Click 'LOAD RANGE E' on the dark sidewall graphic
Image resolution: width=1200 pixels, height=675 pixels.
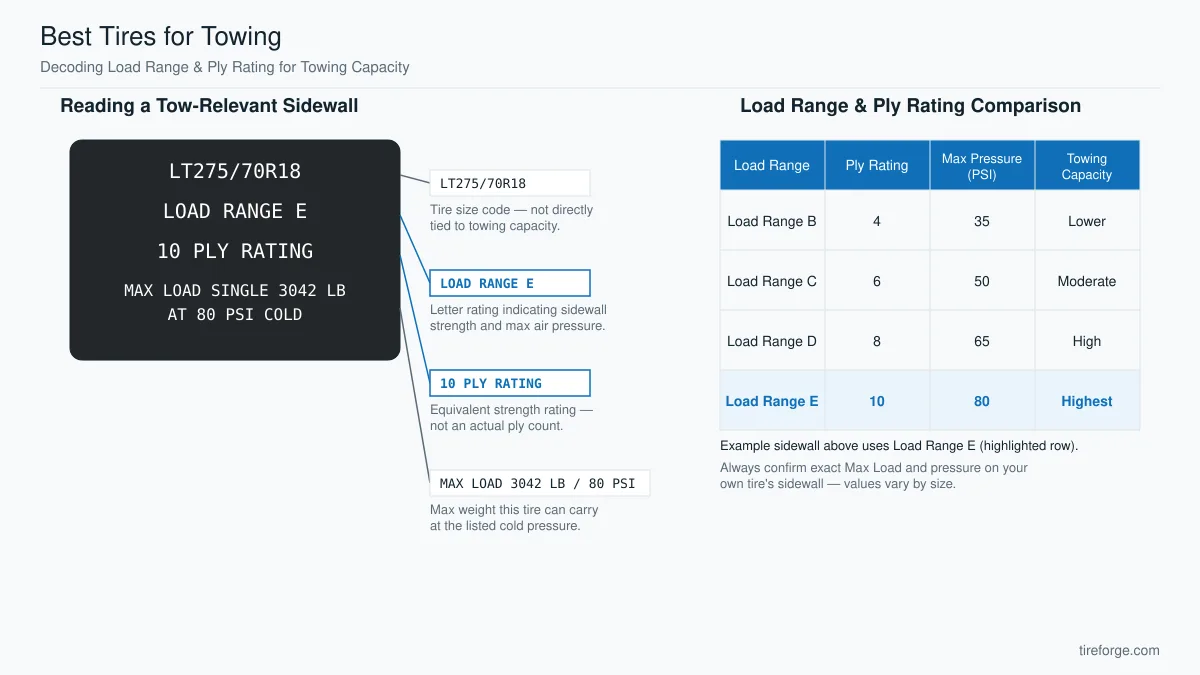[235, 211]
